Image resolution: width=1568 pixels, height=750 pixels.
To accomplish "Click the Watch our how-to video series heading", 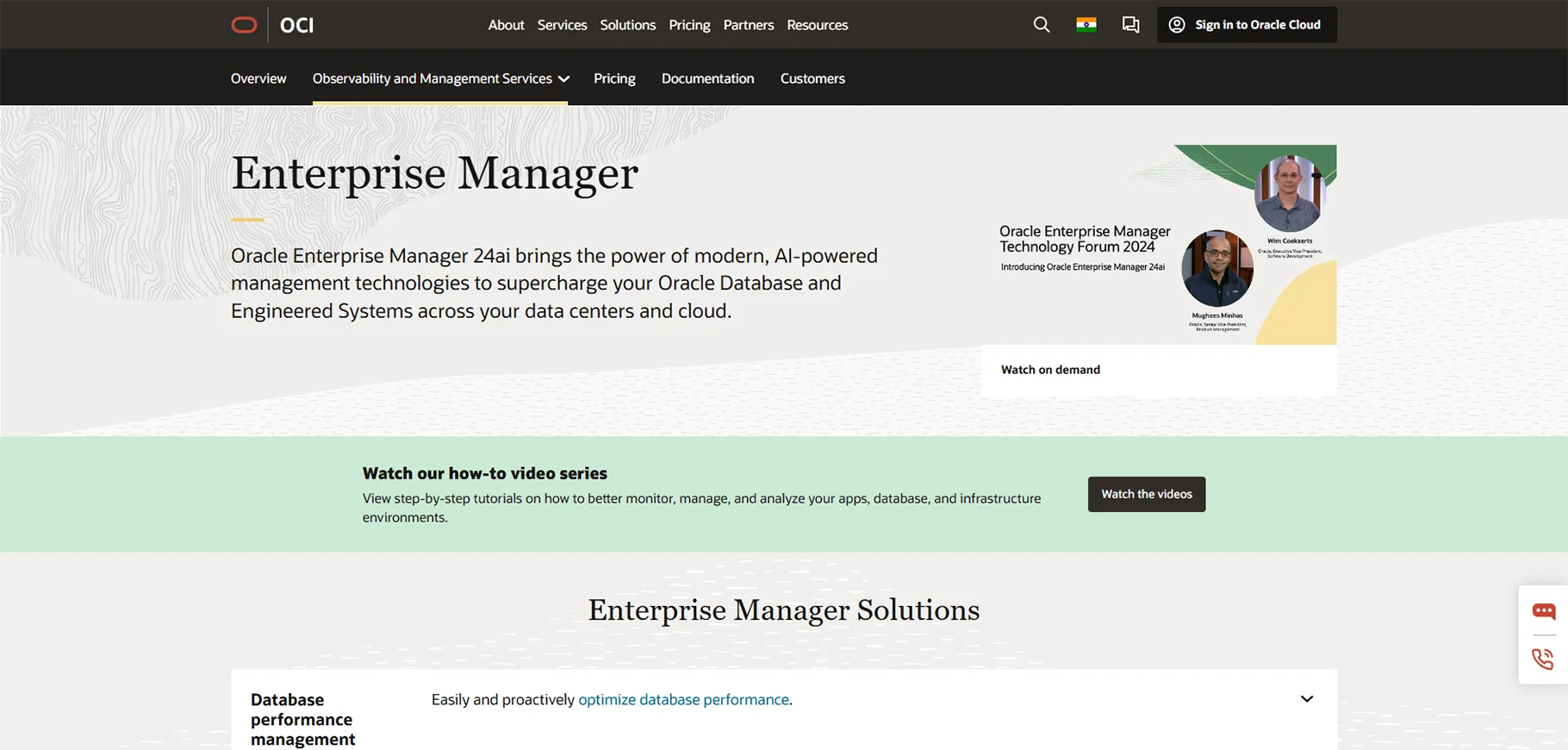I will pos(485,473).
